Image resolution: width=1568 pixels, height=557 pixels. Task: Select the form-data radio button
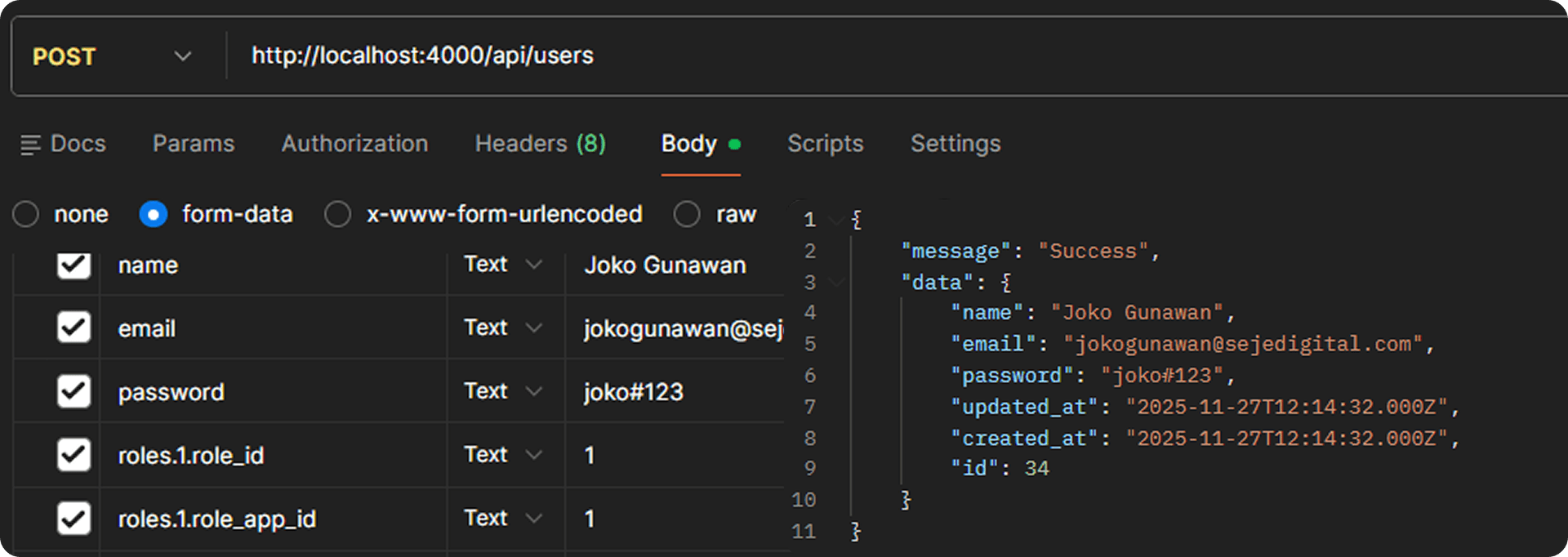[x=154, y=214]
